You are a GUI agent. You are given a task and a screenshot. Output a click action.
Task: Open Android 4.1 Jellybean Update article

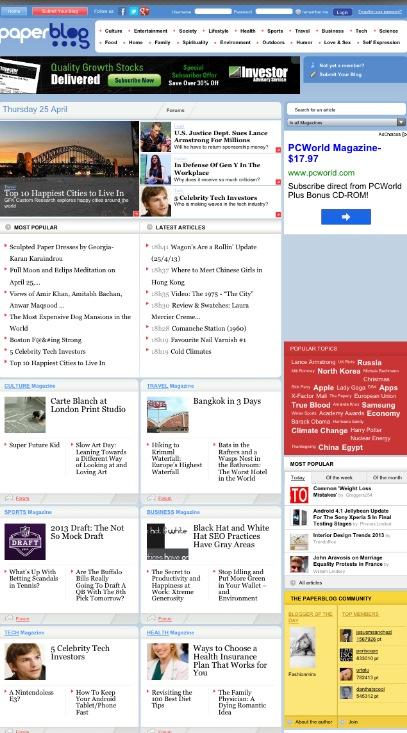pyautogui.click(x=352, y=517)
